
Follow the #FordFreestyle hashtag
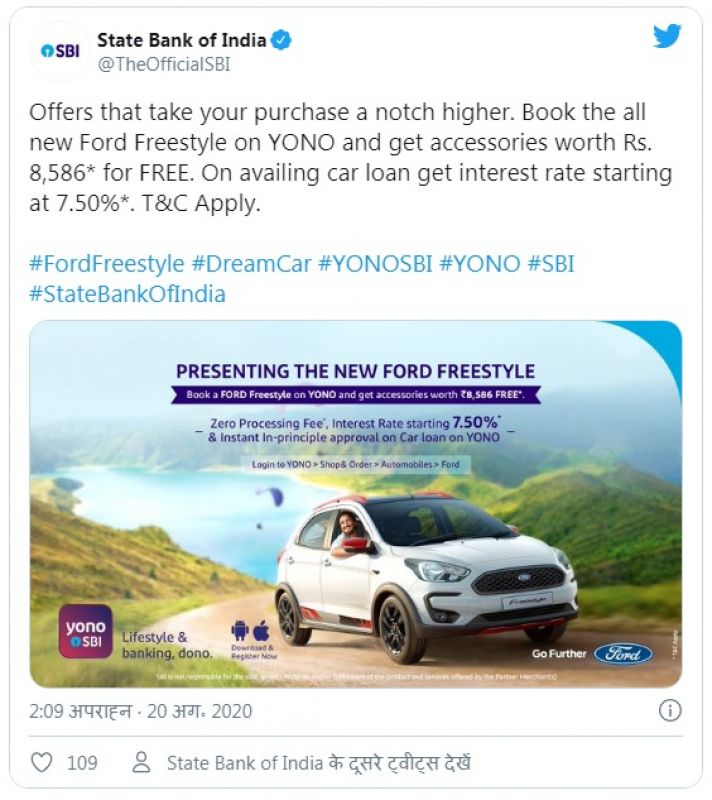click(107, 264)
